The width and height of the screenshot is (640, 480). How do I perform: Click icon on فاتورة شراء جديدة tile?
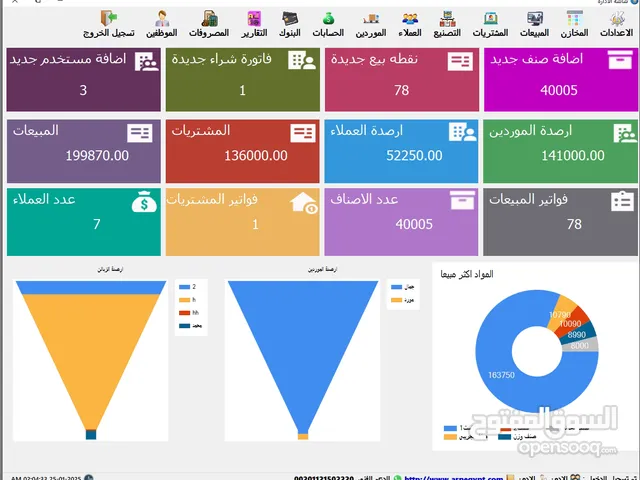tap(302, 60)
